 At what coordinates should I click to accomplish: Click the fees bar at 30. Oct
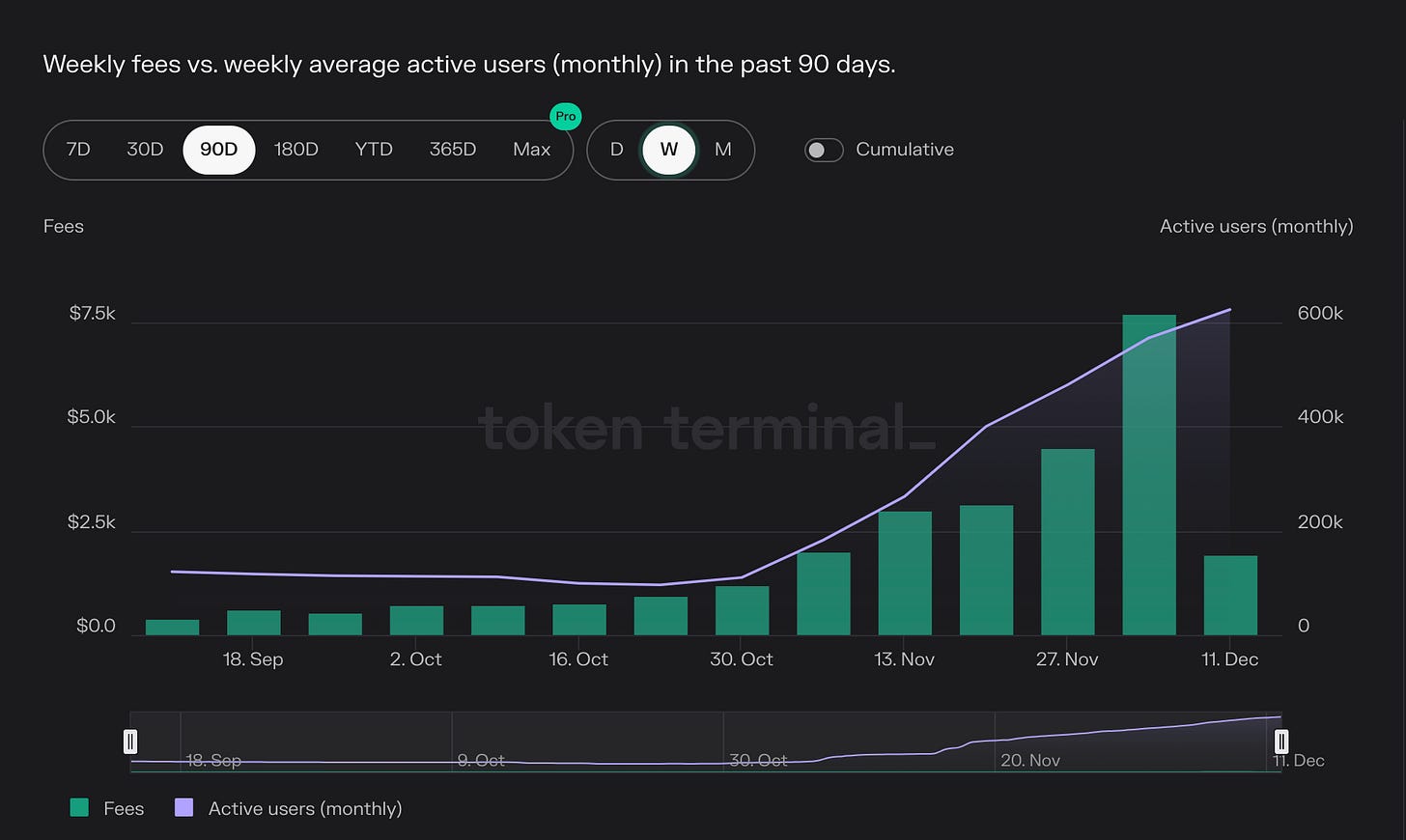[x=742, y=610]
